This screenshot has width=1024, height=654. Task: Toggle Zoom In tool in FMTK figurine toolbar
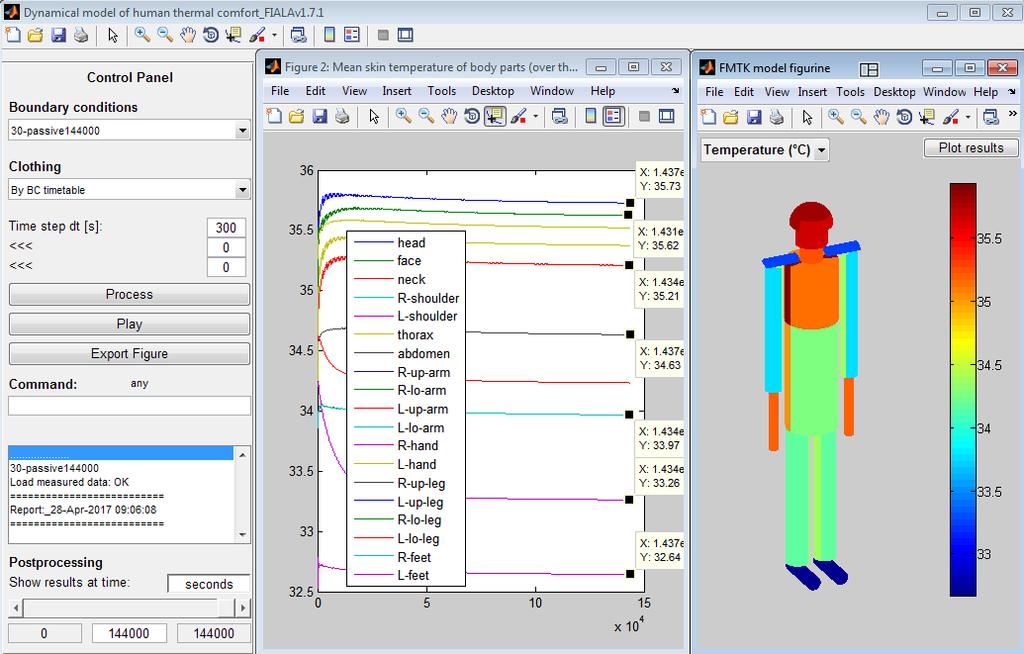pos(835,117)
